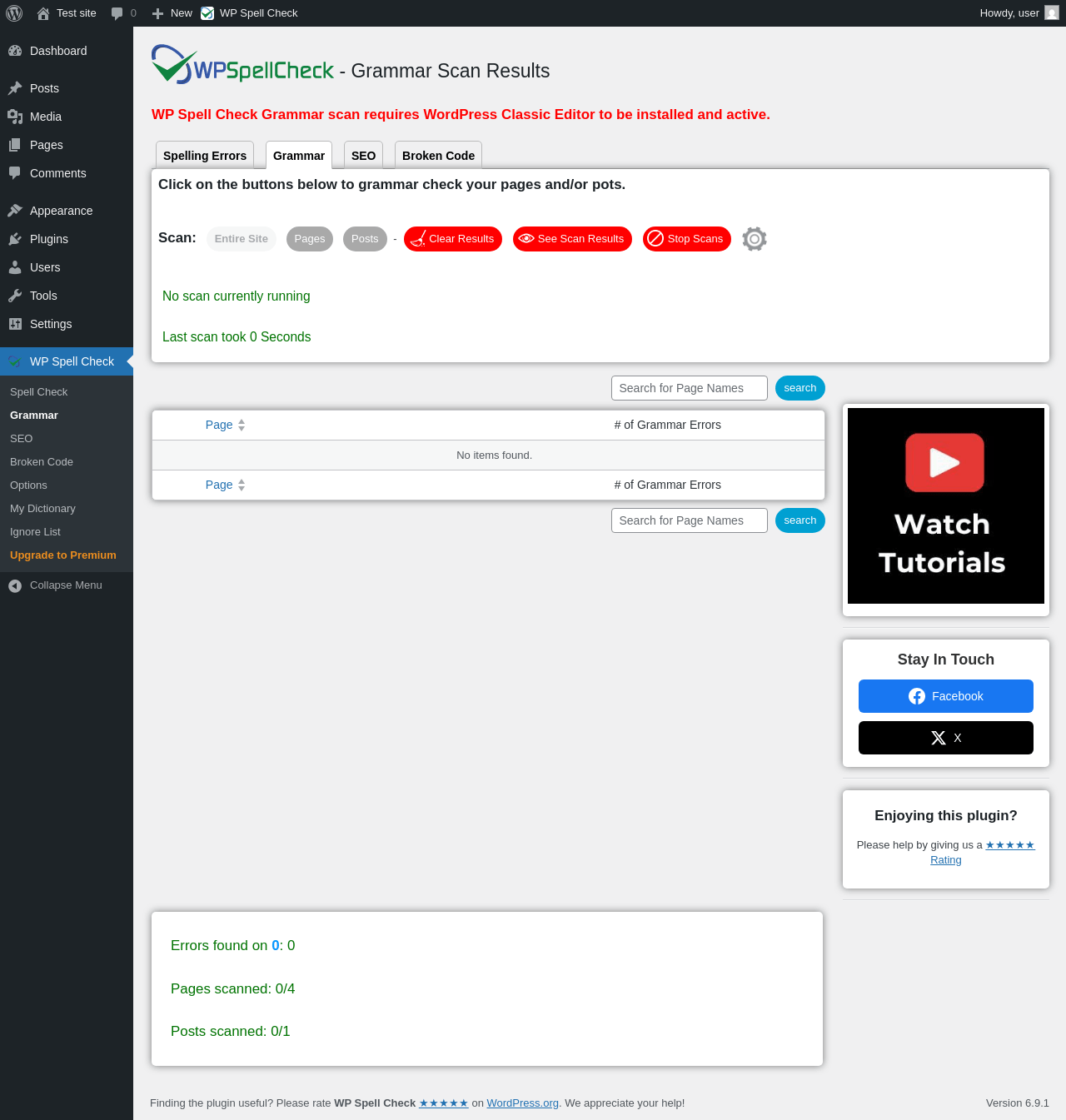Open the comments bubble in admin bar
This screenshot has width=1066, height=1120.
117,13
